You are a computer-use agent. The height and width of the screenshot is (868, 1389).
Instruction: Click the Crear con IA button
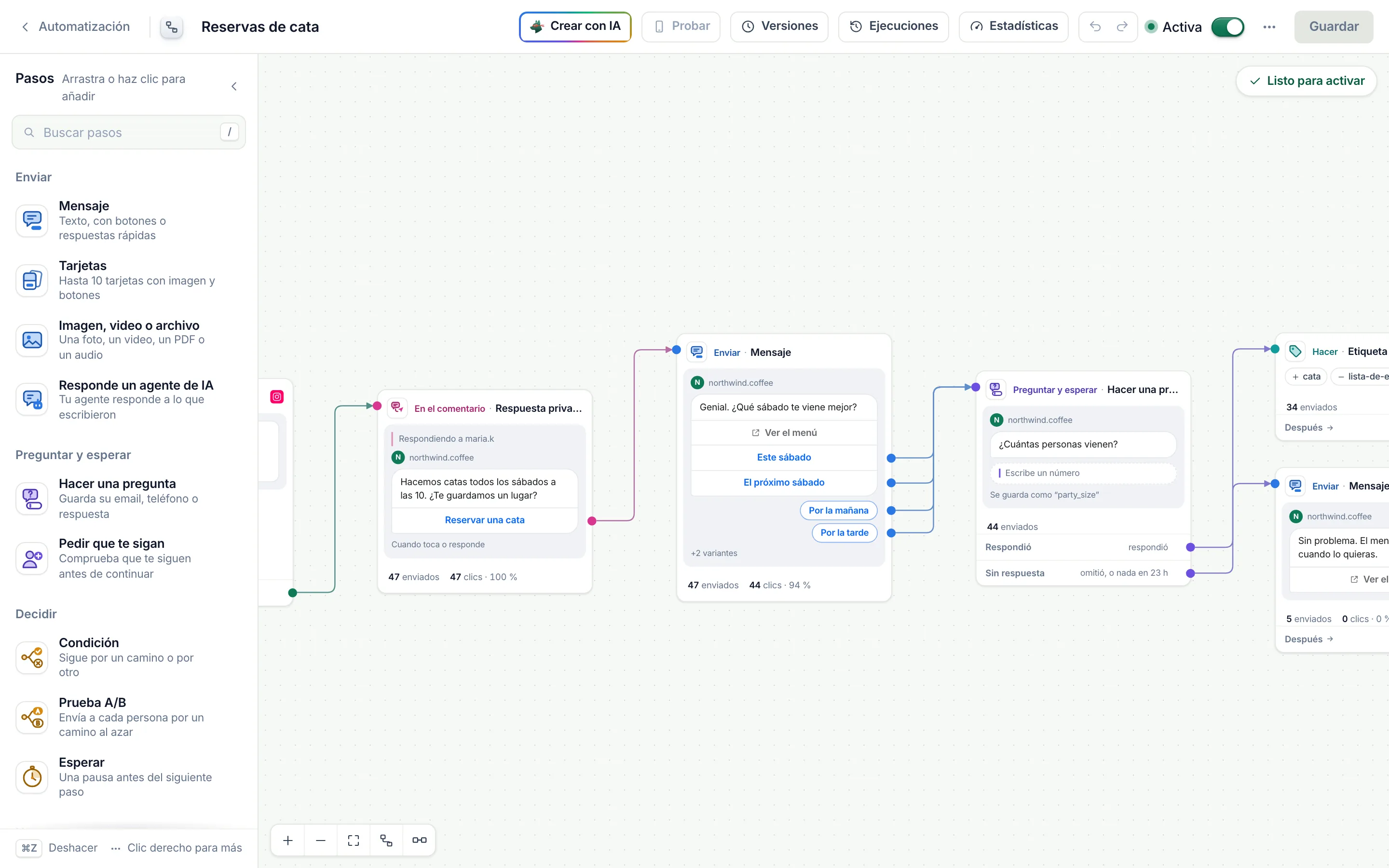pos(575,27)
